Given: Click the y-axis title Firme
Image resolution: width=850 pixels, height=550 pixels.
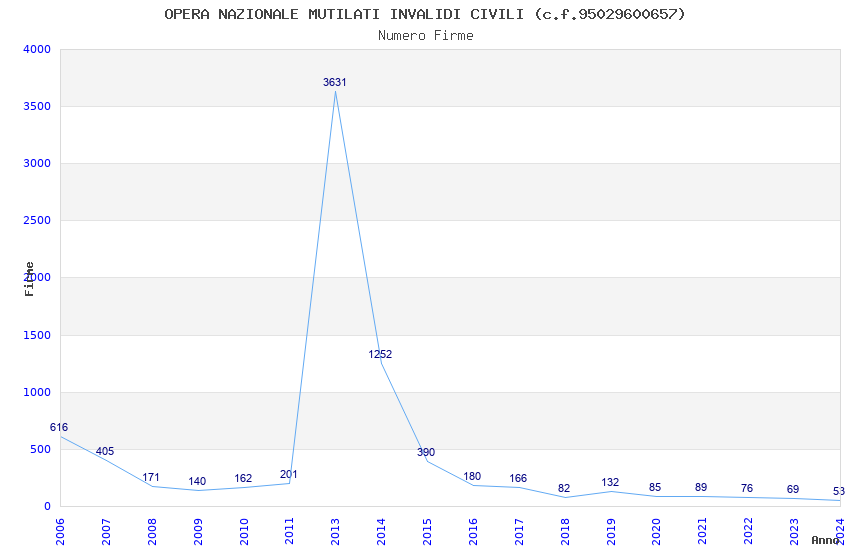Looking at the screenshot, I should click(x=29, y=279).
